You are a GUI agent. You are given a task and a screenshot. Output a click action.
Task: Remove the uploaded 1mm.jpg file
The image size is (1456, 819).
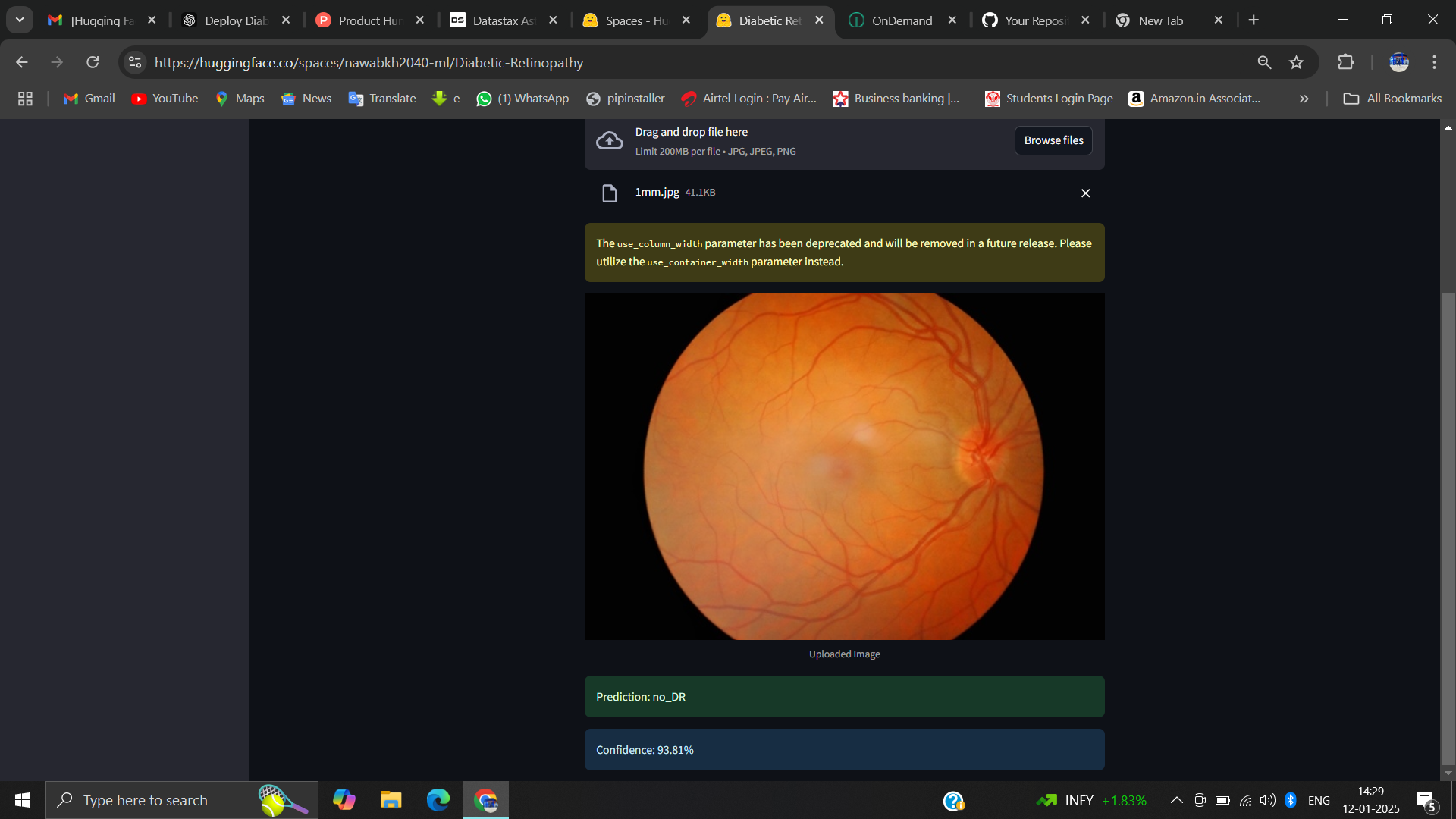[1085, 193]
